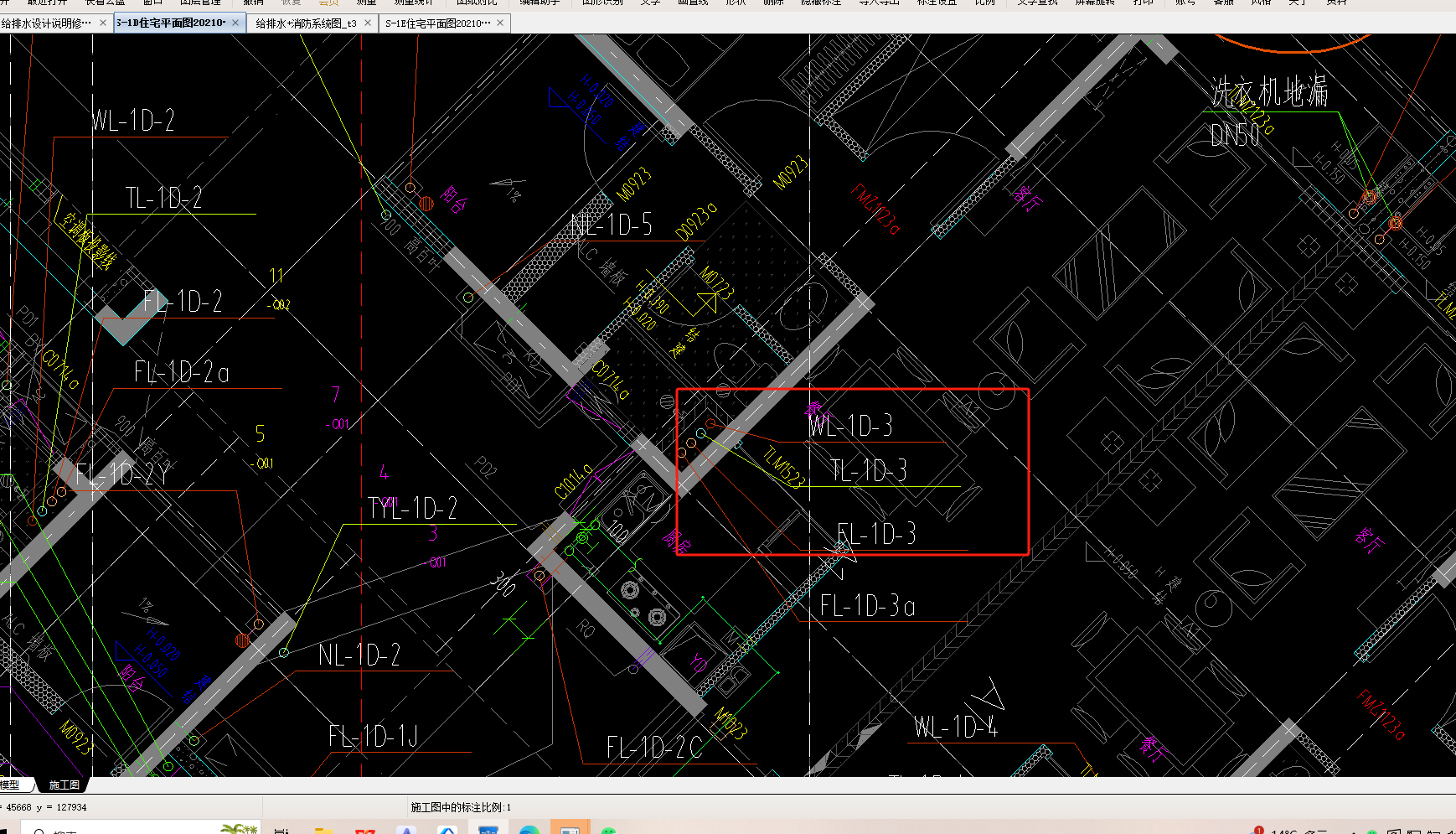The height and width of the screenshot is (834, 1456).
Task: Click the WL-1D-4 label
Action: coord(956,727)
